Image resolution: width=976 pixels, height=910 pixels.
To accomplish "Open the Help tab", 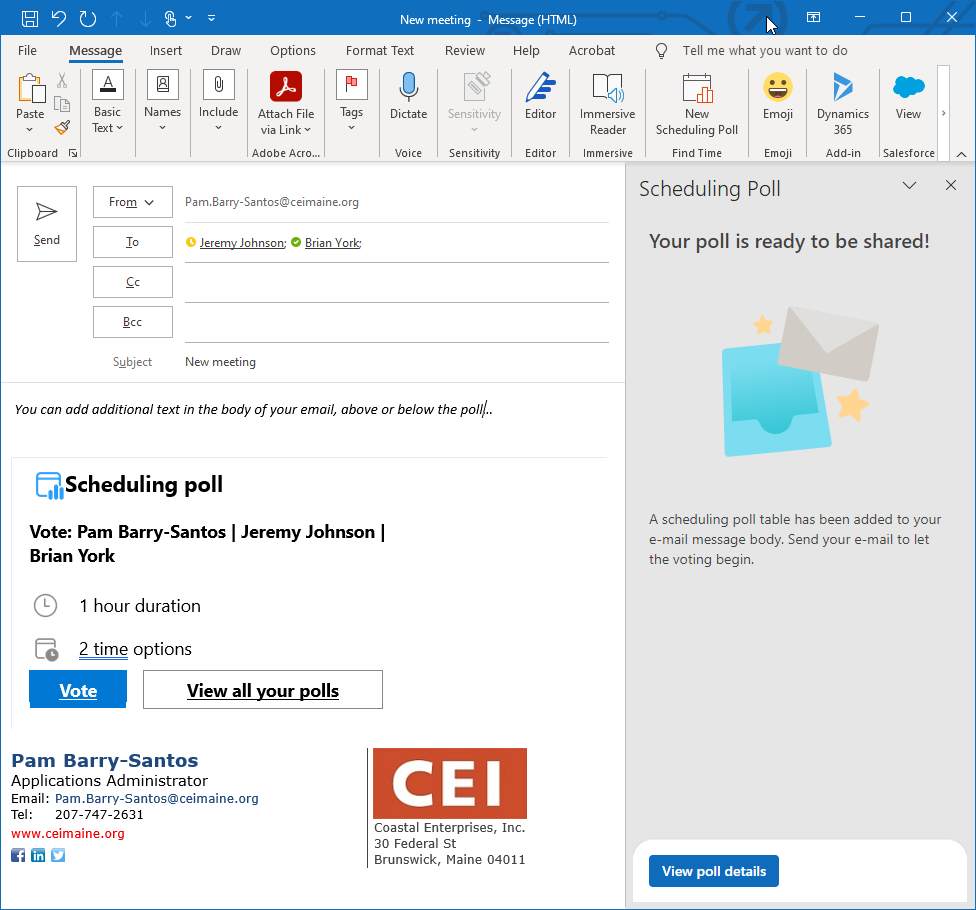I will point(526,50).
